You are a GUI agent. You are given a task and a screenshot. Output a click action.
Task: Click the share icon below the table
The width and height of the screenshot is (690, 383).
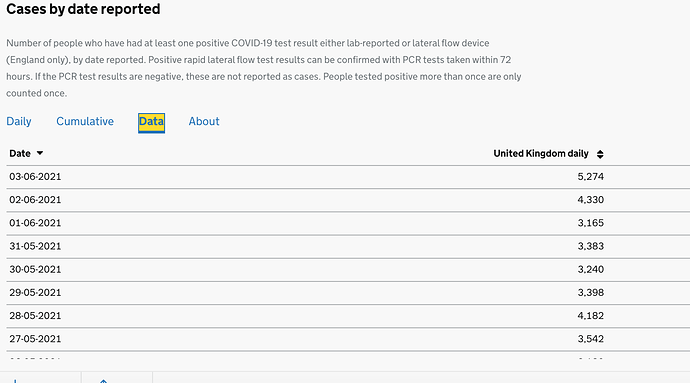pos(103,380)
